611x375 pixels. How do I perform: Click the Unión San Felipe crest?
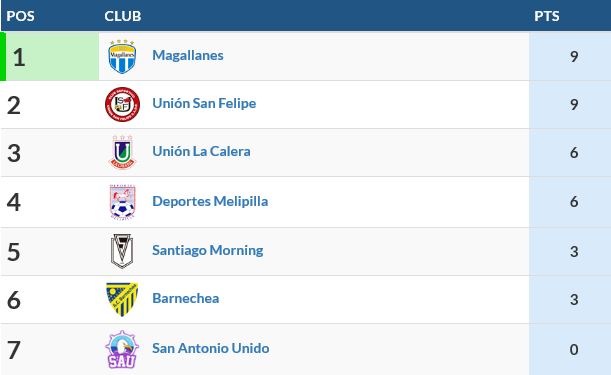tap(122, 104)
